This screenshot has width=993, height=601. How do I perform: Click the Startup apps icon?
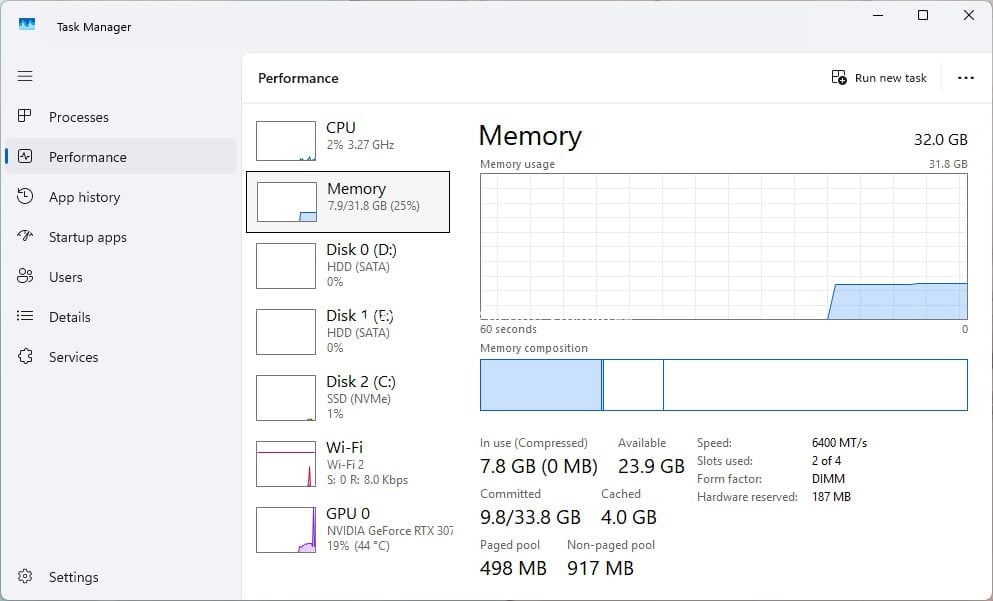pyautogui.click(x=26, y=237)
